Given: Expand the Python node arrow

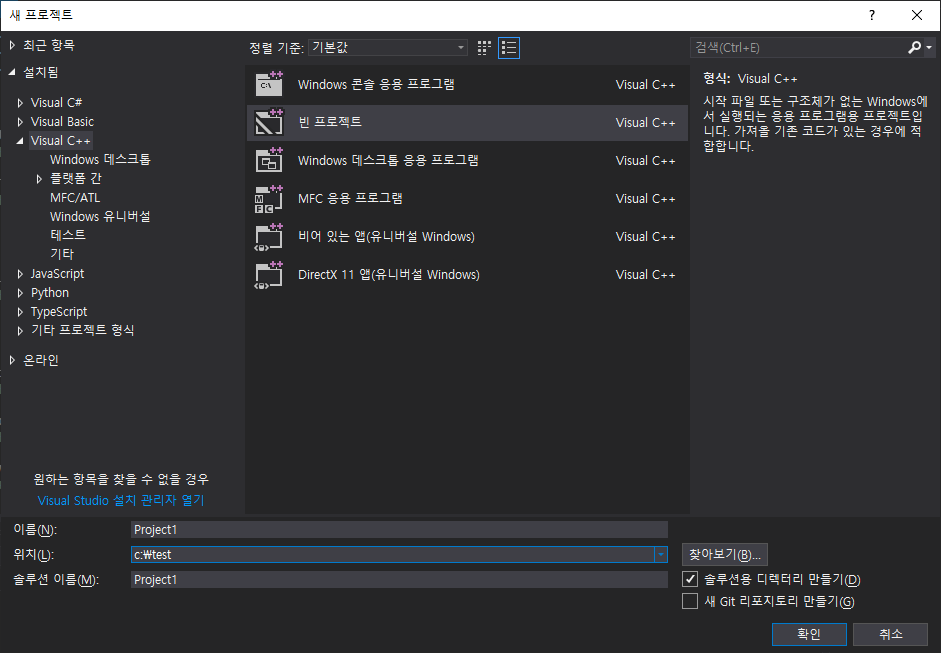Looking at the screenshot, I should click(x=20, y=293).
